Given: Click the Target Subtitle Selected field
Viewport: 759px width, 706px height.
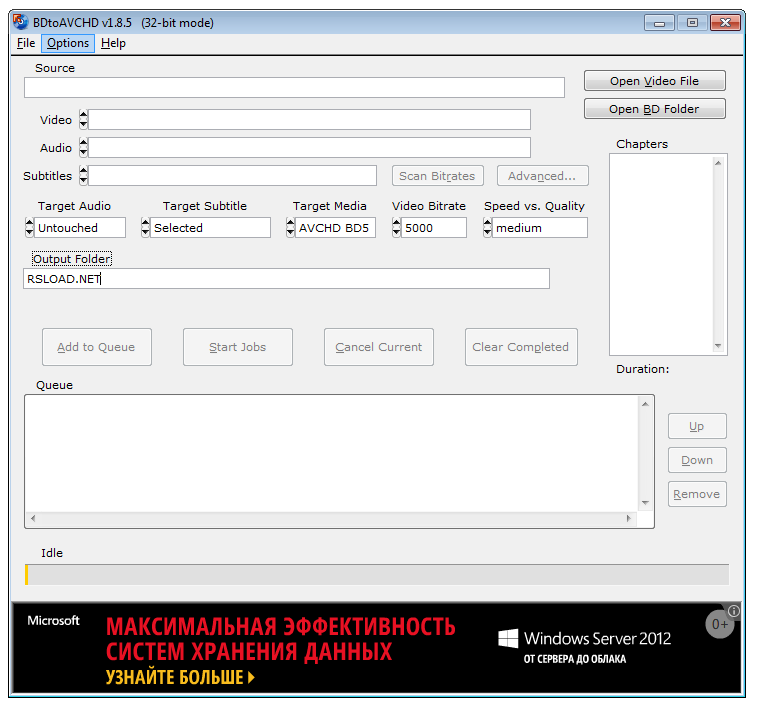Looking at the screenshot, I should (210, 227).
